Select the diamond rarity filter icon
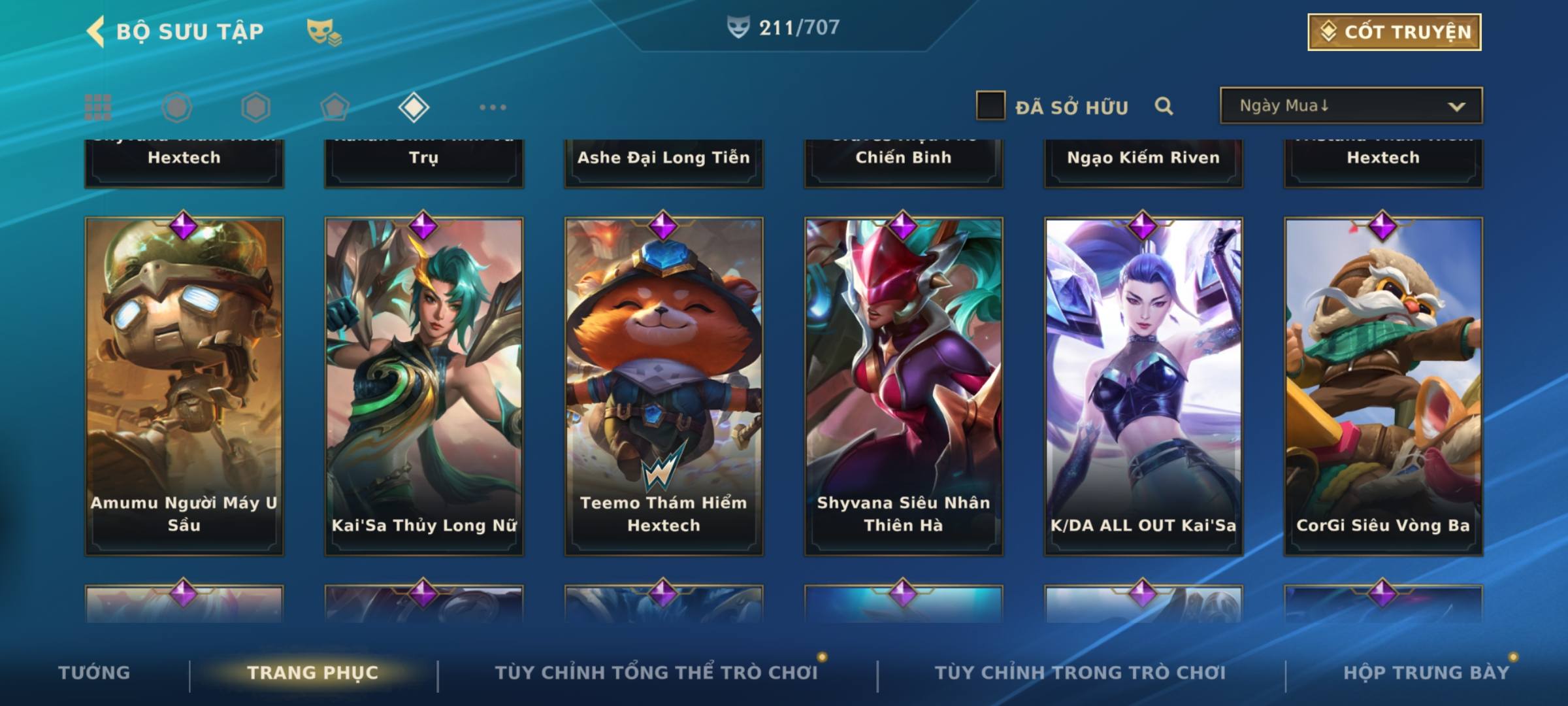The height and width of the screenshot is (706, 1568). [x=414, y=107]
